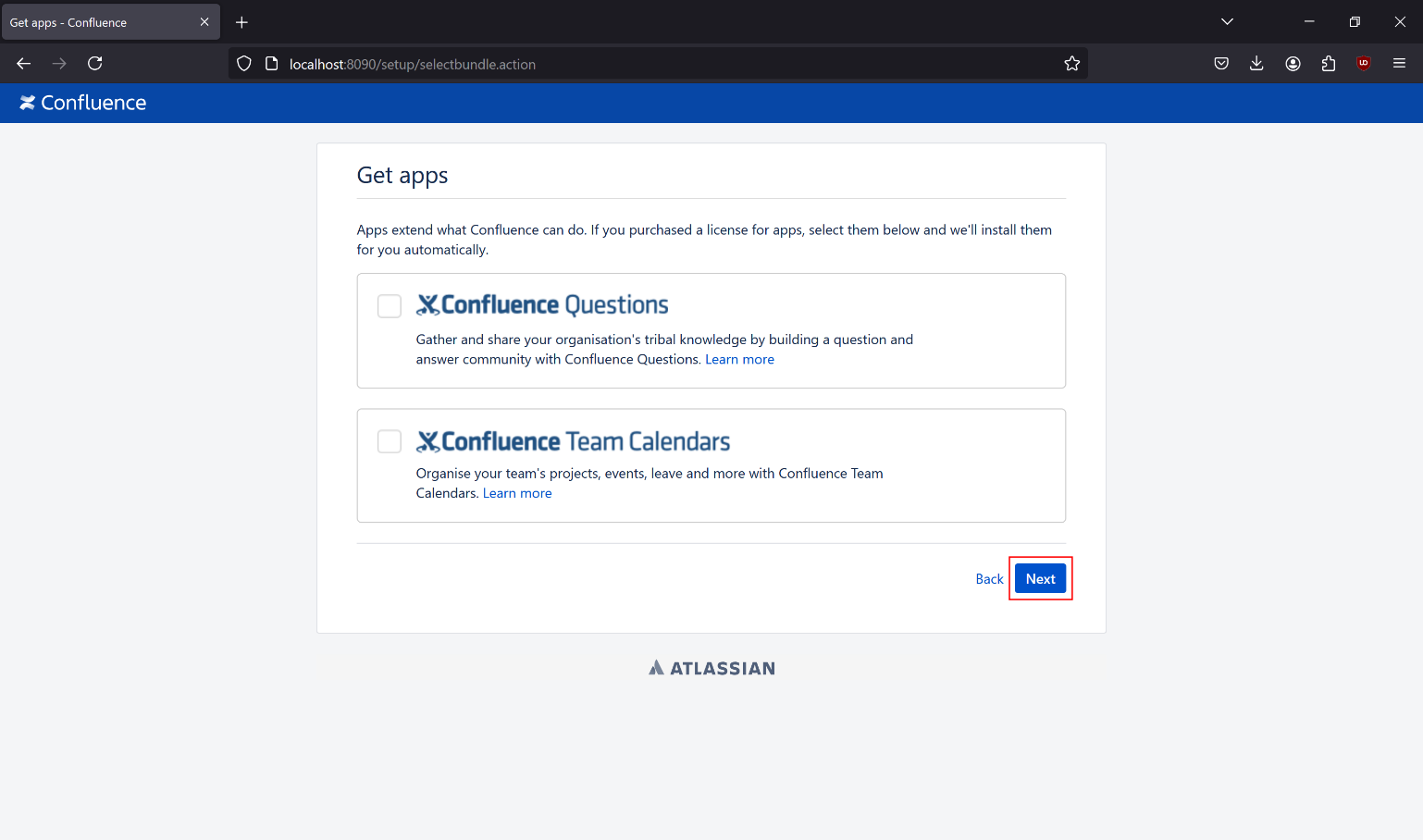Click the Atlassian footer logo
1423x840 pixels.
click(711, 668)
